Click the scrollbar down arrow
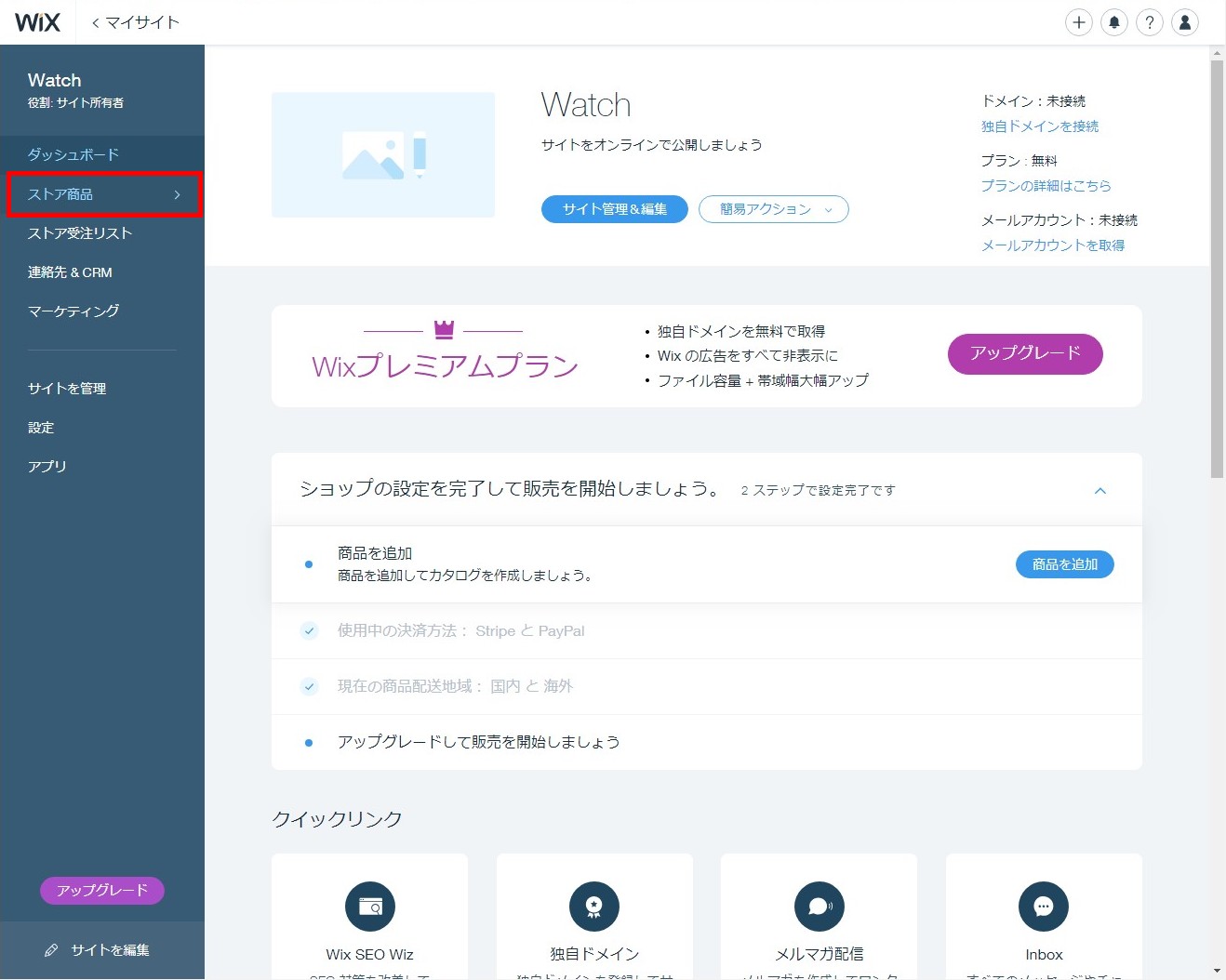The image size is (1226, 980). pos(1218,972)
